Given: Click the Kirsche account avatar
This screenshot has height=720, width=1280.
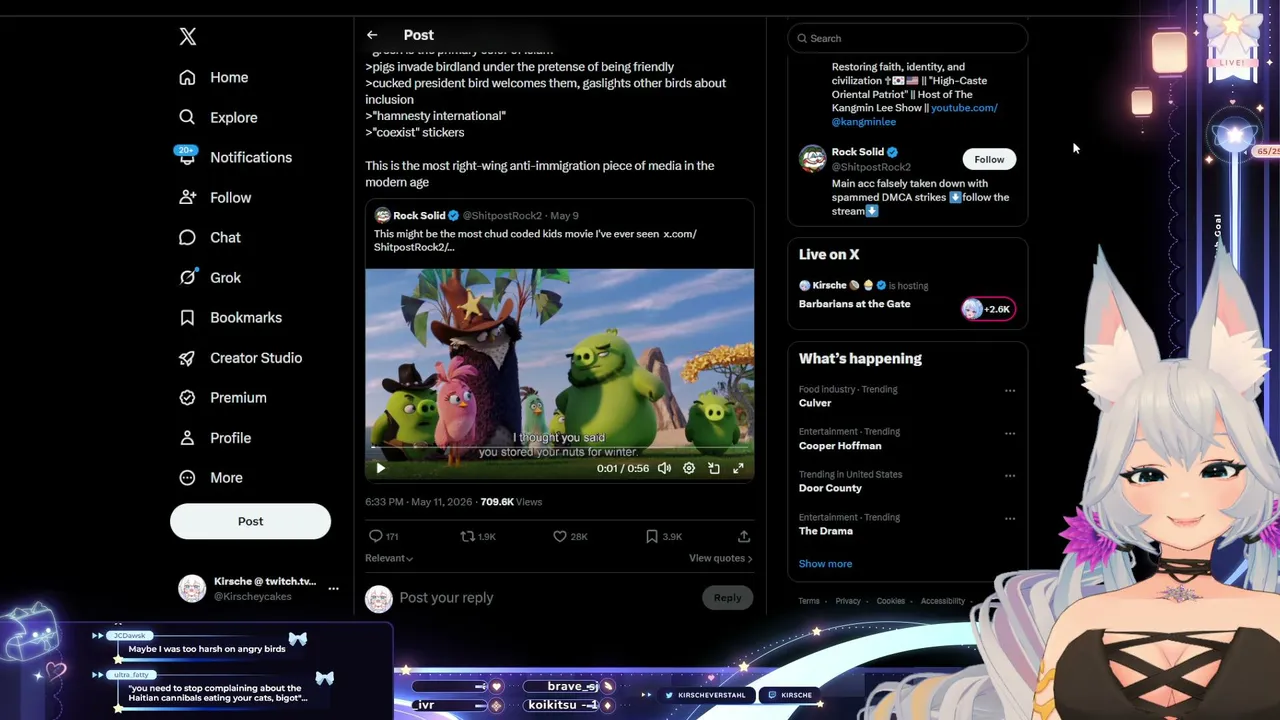Looking at the screenshot, I should [192, 588].
